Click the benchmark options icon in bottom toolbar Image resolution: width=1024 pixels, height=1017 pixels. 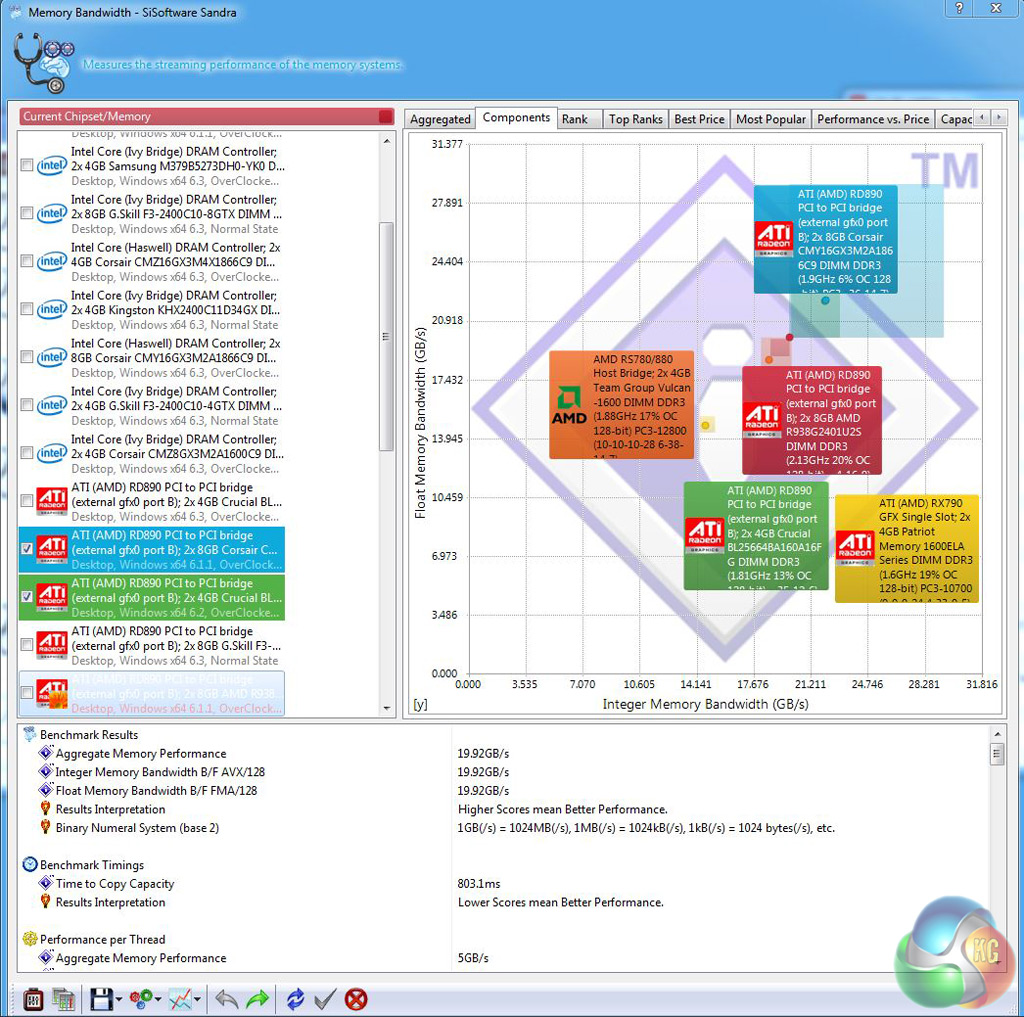(x=33, y=999)
